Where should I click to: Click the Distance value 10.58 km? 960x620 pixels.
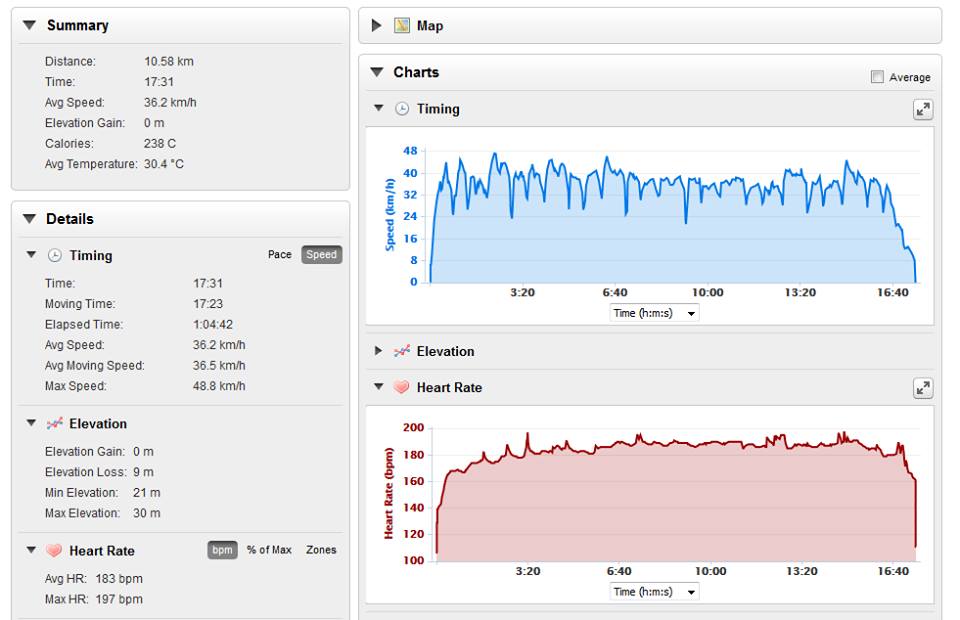(169, 61)
